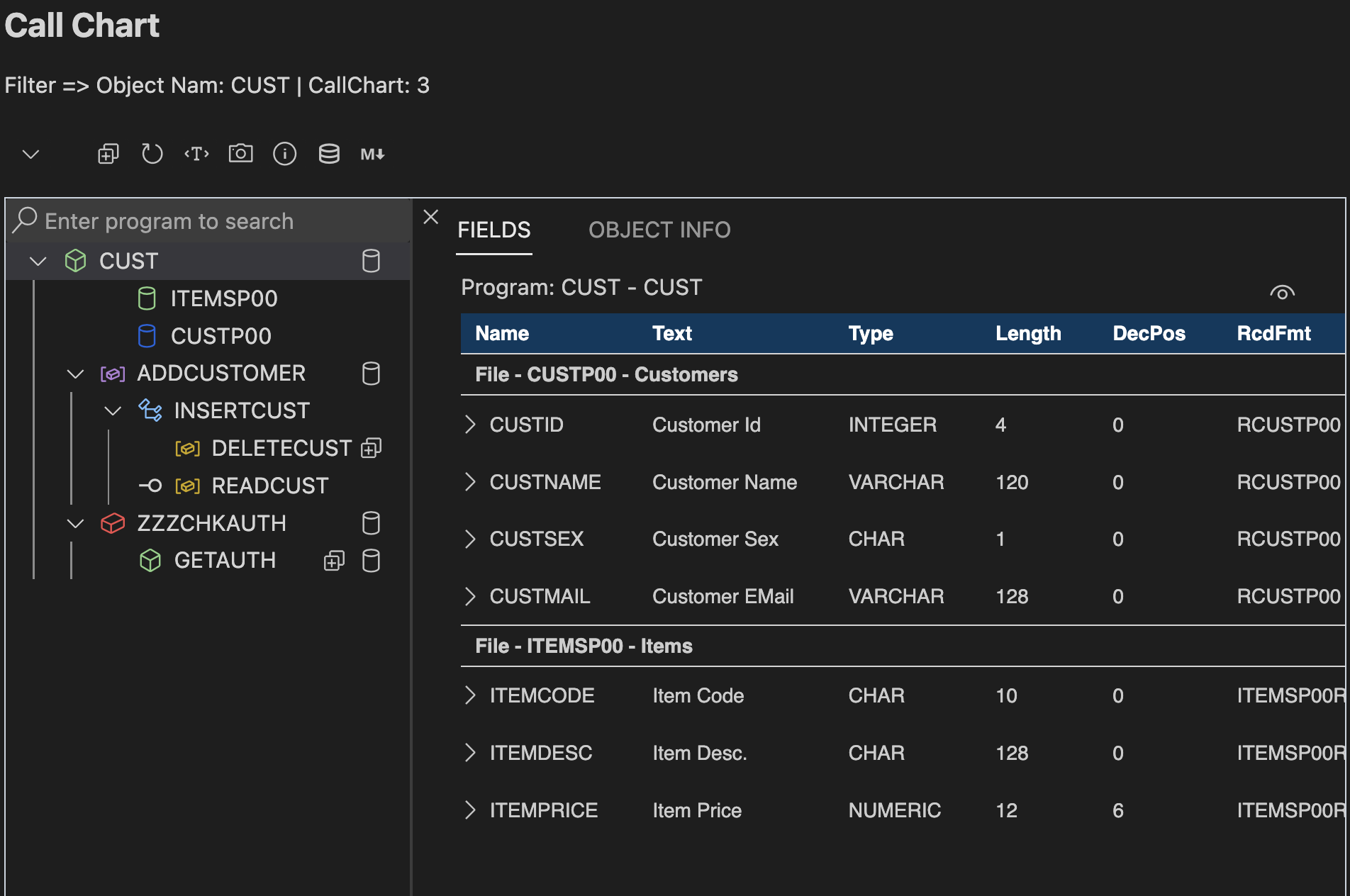Select the READCUST tree item
1350x896 pixels.
pos(269,486)
